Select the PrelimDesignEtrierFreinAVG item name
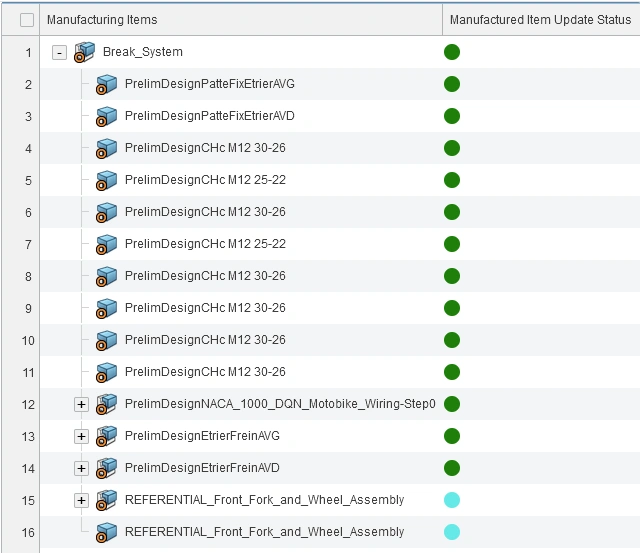The height and width of the screenshot is (553, 640). (202, 435)
